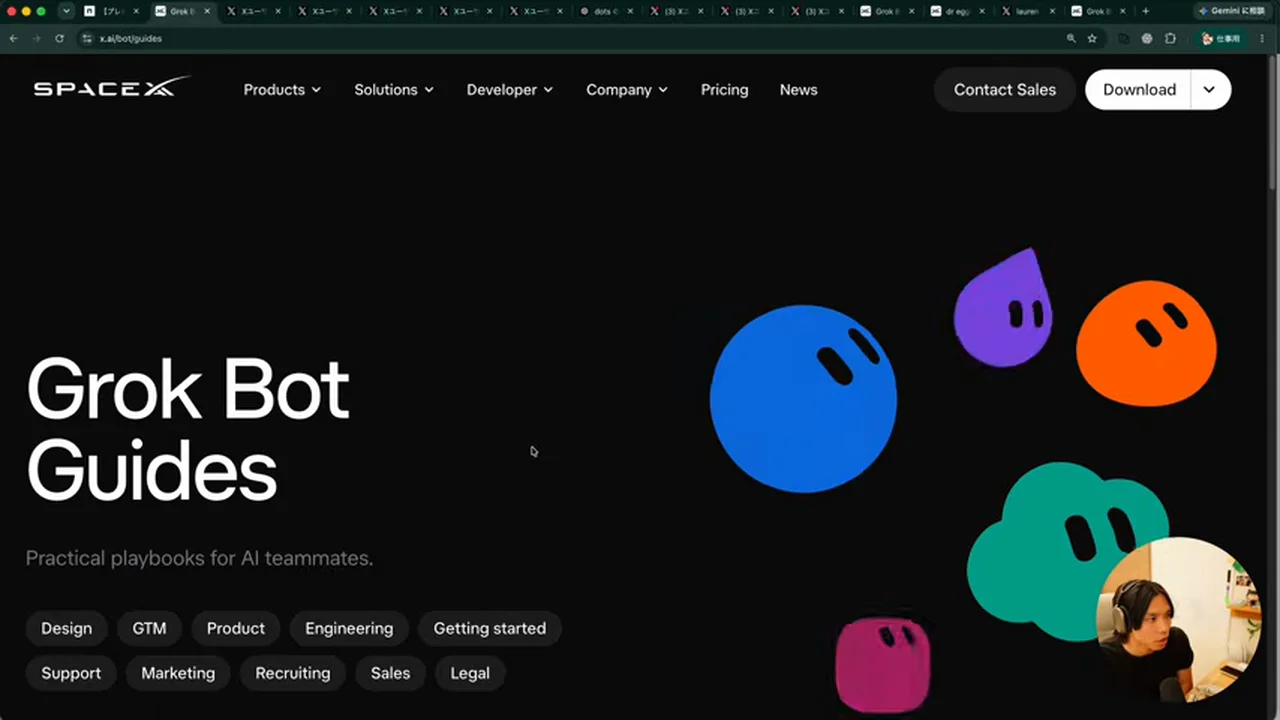1280x720 pixels.
Task: Open the tab search dropdown arrow
Action: click(x=66, y=11)
